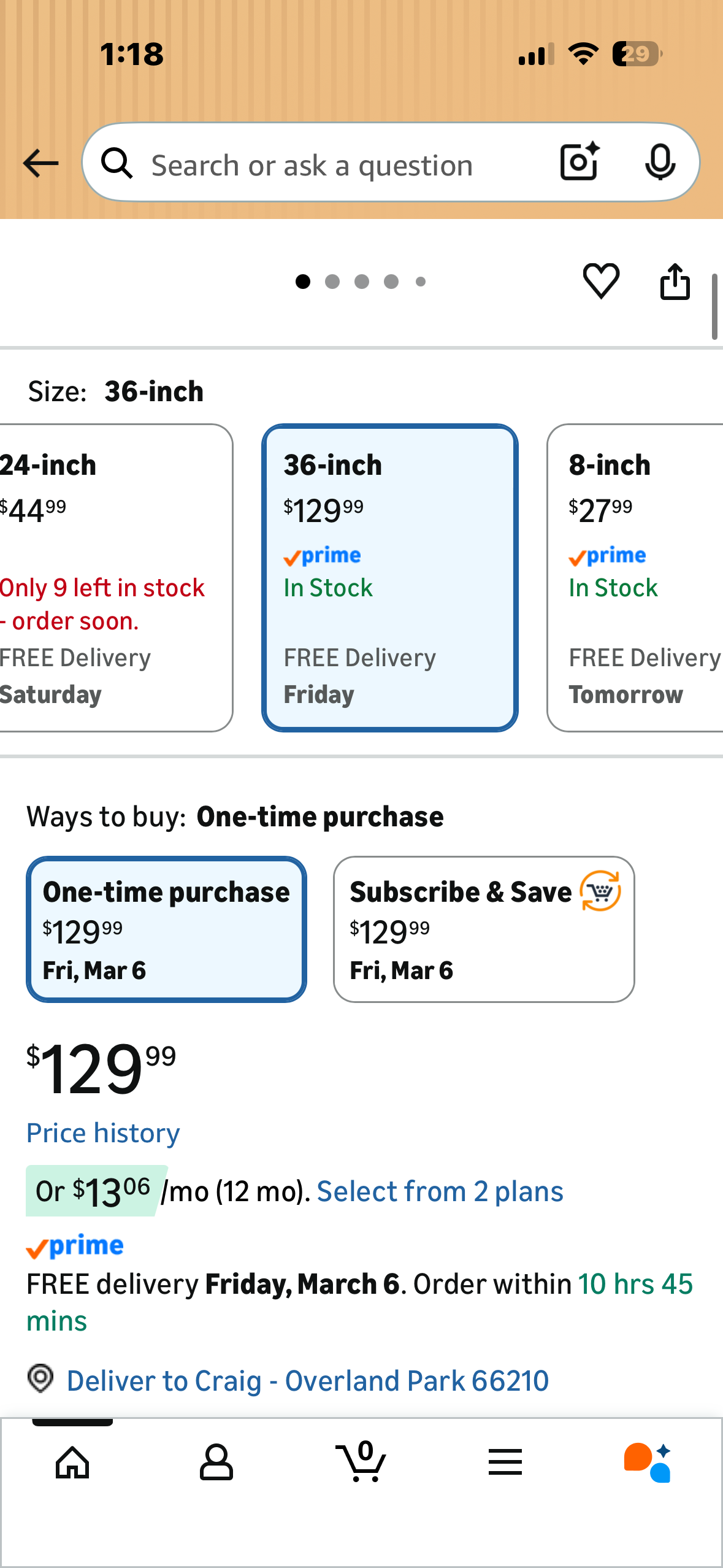Open the hamburger menu
The width and height of the screenshot is (723, 1568).
coord(505,1462)
